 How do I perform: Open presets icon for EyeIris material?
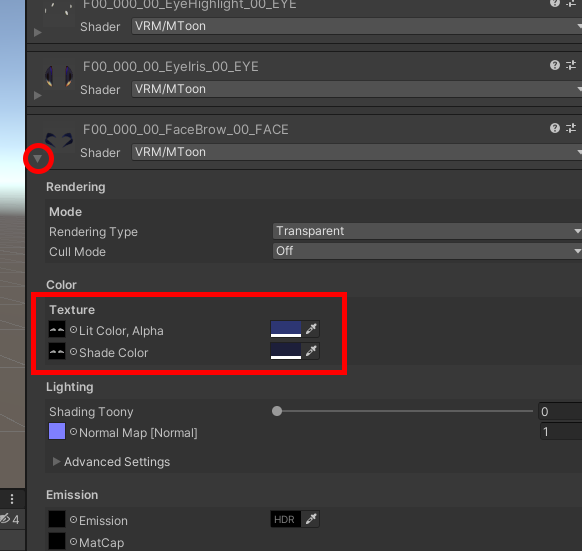point(571,65)
